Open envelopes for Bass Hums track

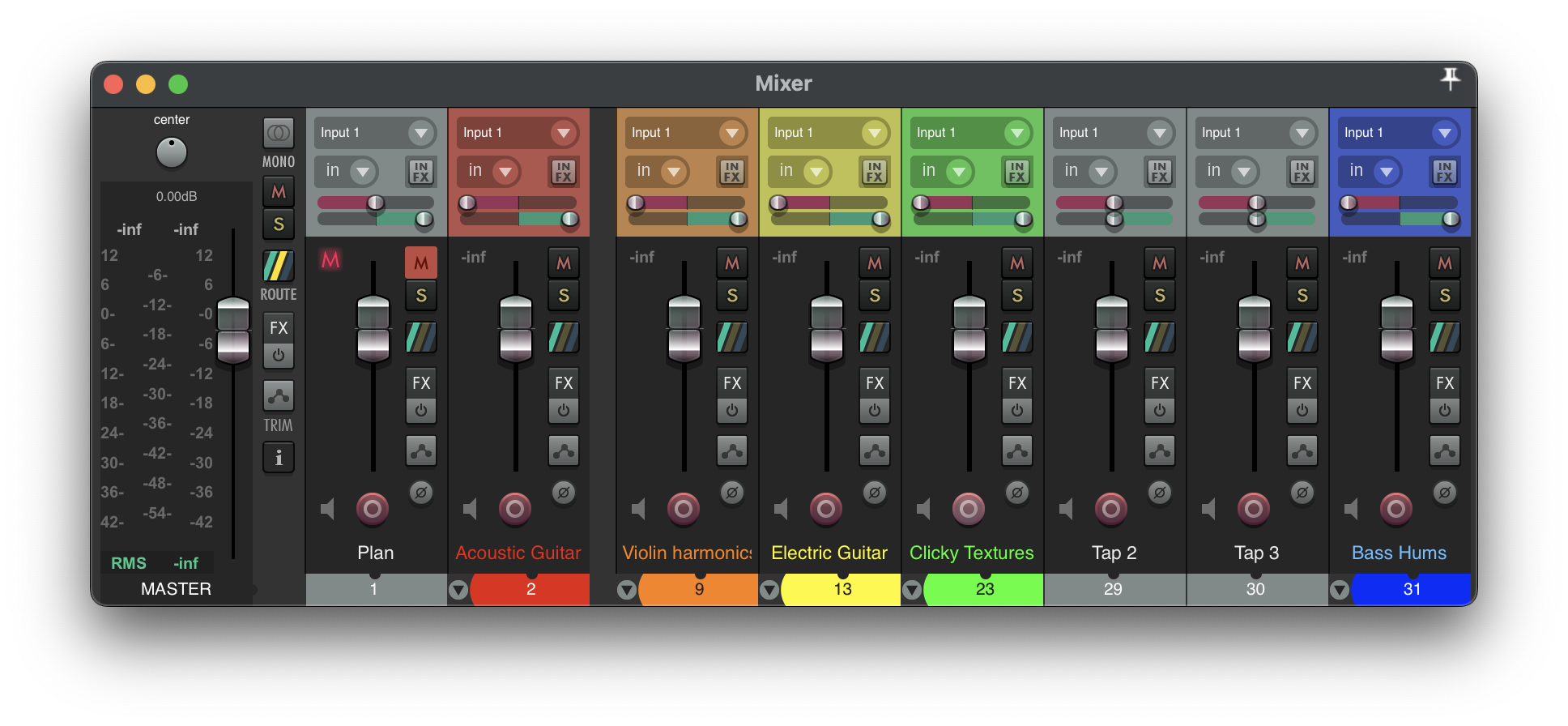[x=1445, y=451]
